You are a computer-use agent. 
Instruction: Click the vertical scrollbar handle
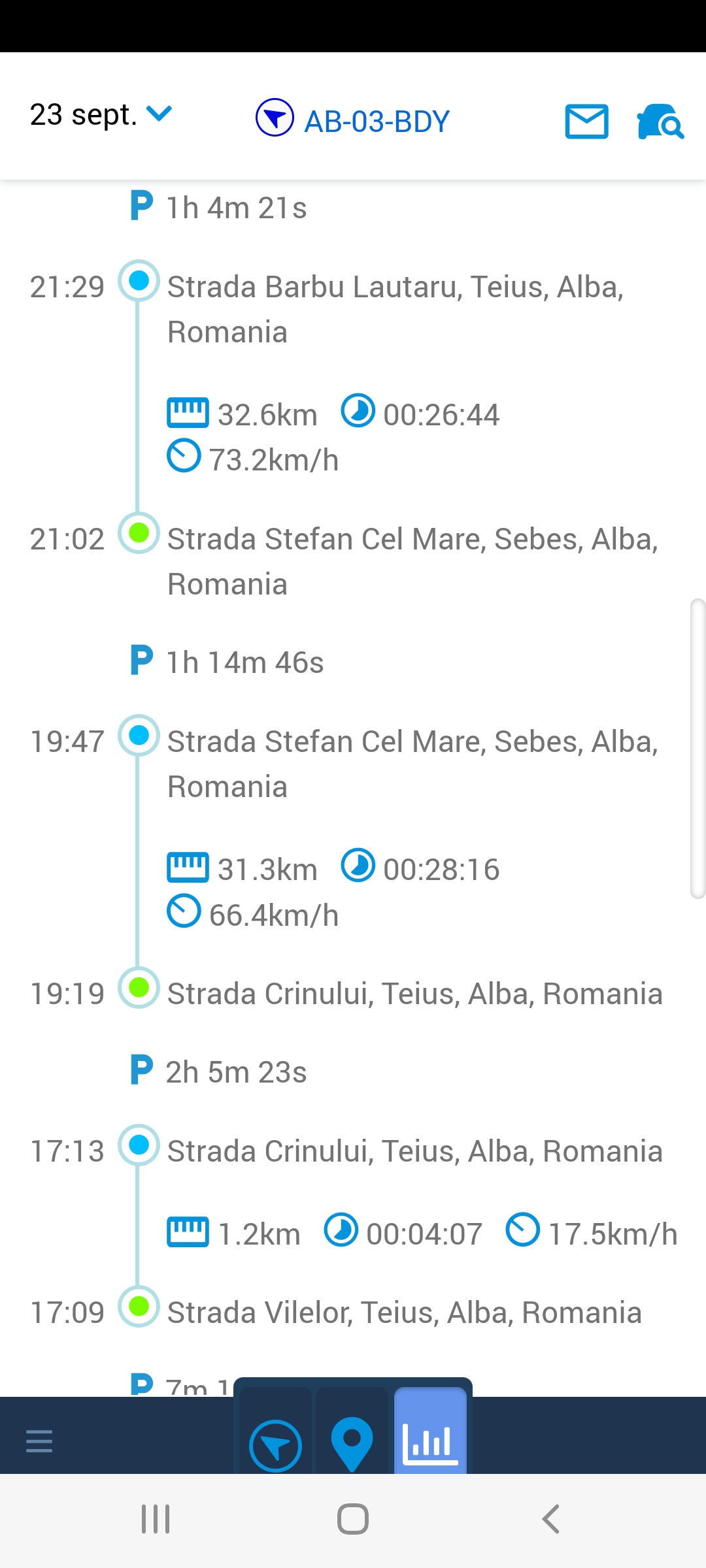(x=698, y=748)
